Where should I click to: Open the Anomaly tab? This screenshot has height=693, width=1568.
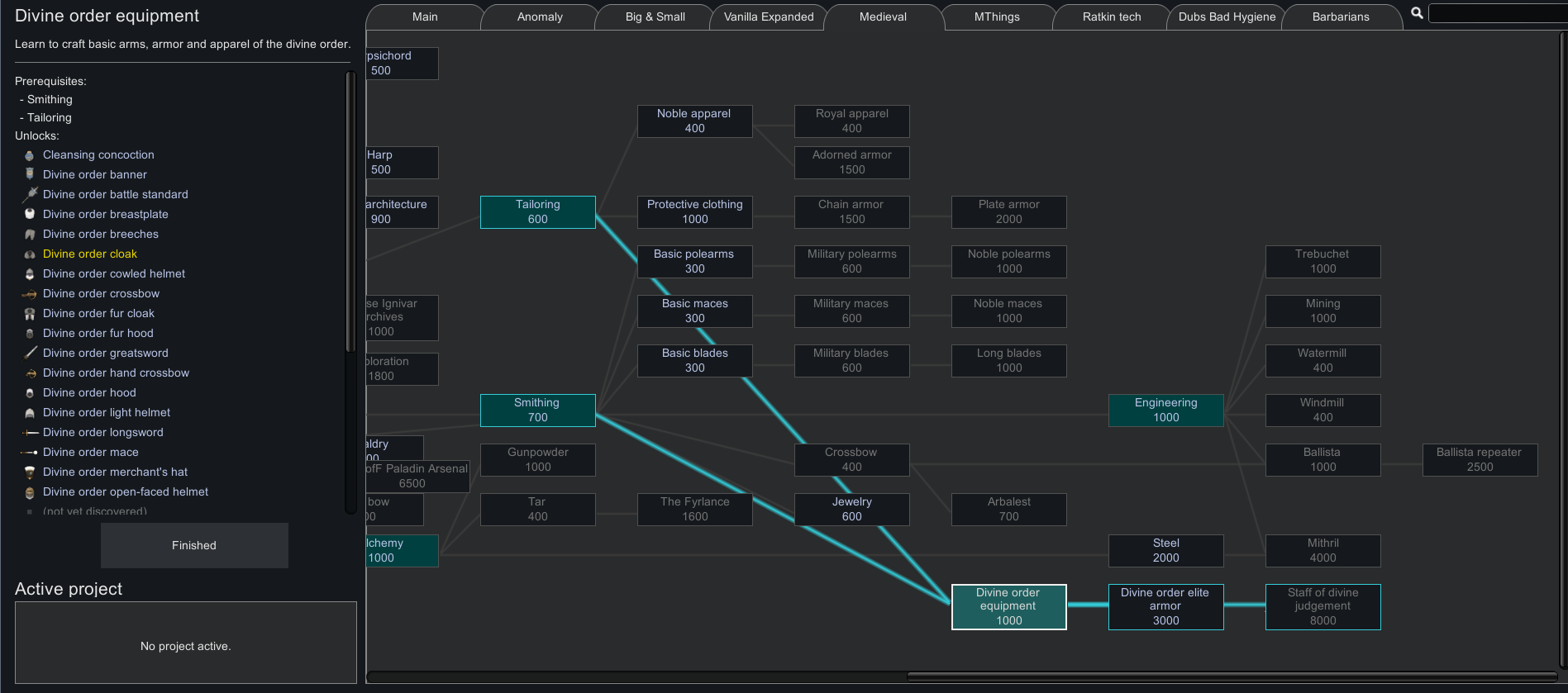click(540, 17)
